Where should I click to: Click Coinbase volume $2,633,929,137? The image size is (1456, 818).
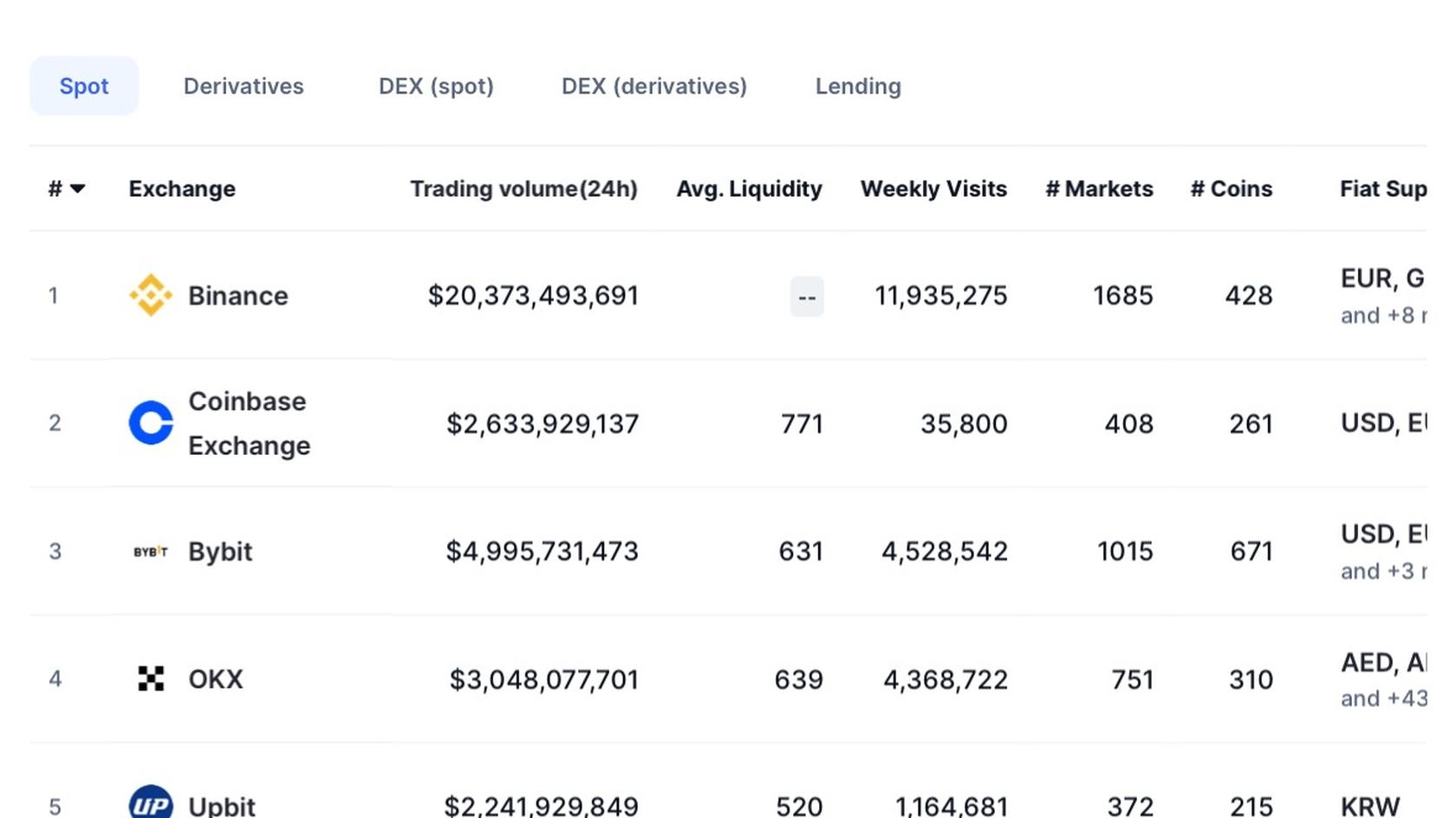pos(543,424)
